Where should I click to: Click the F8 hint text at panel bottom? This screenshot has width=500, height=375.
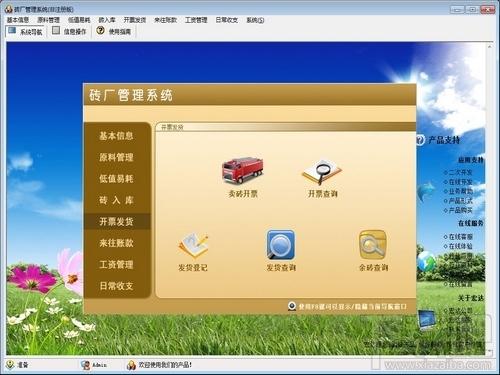(353, 306)
